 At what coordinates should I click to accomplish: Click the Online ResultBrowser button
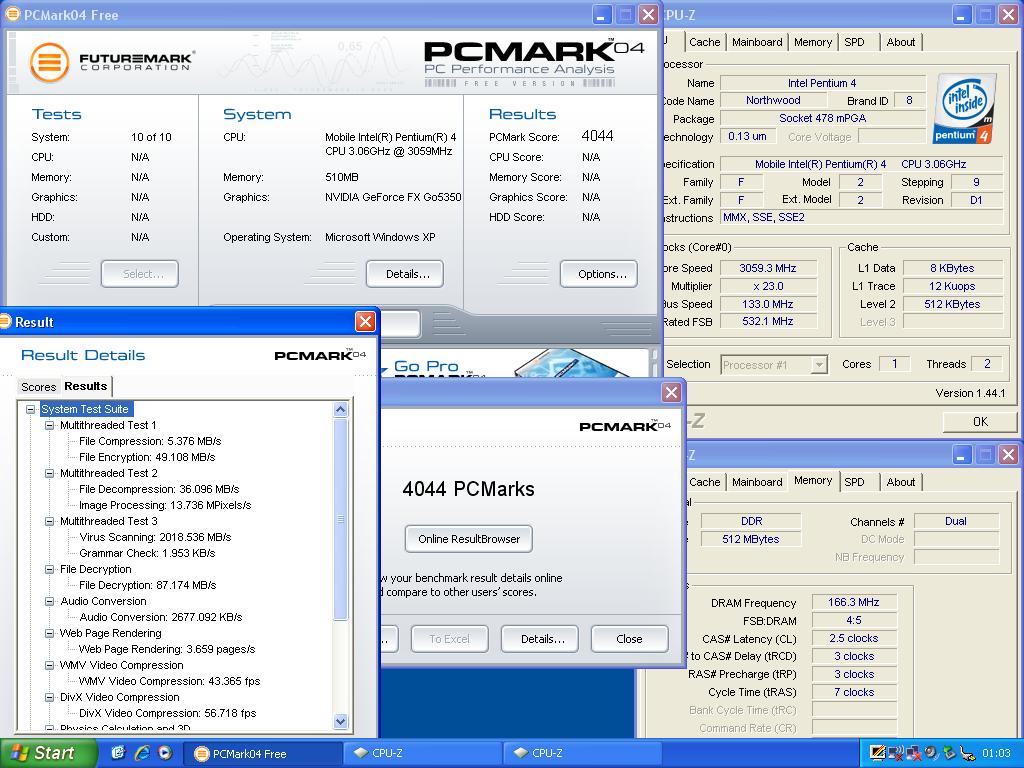tap(469, 539)
